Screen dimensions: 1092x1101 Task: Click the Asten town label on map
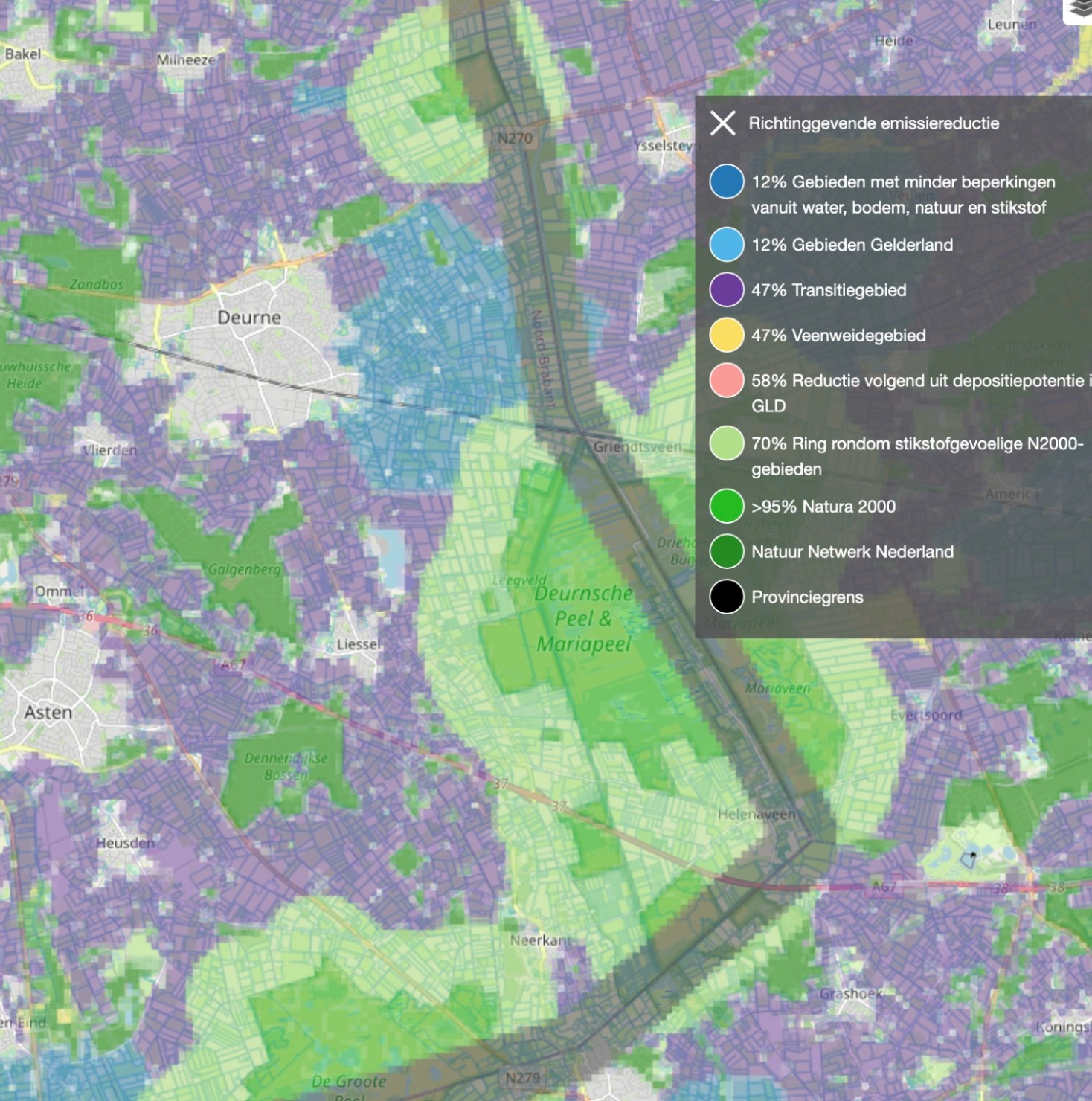[48, 713]
